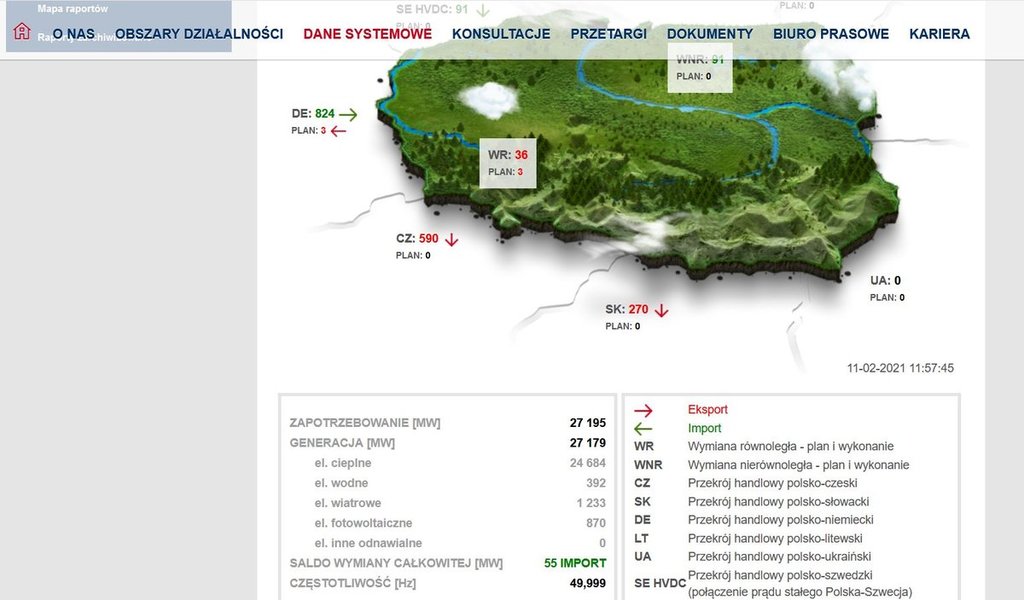Image resolution: width=1024 pixels, height=600 pixels.
Task: Click the green arrow next to DE 824
Action: 348,114
